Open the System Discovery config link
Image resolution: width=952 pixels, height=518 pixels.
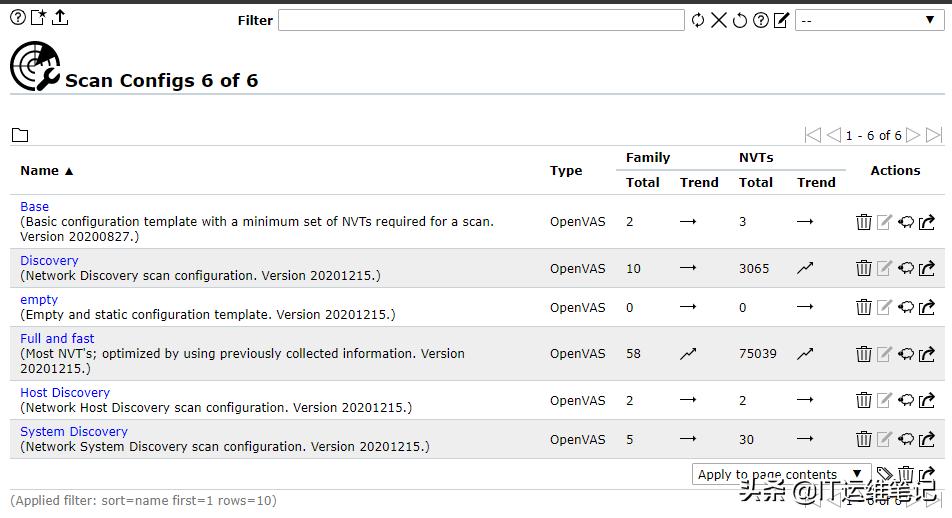[x=74, y=431]
